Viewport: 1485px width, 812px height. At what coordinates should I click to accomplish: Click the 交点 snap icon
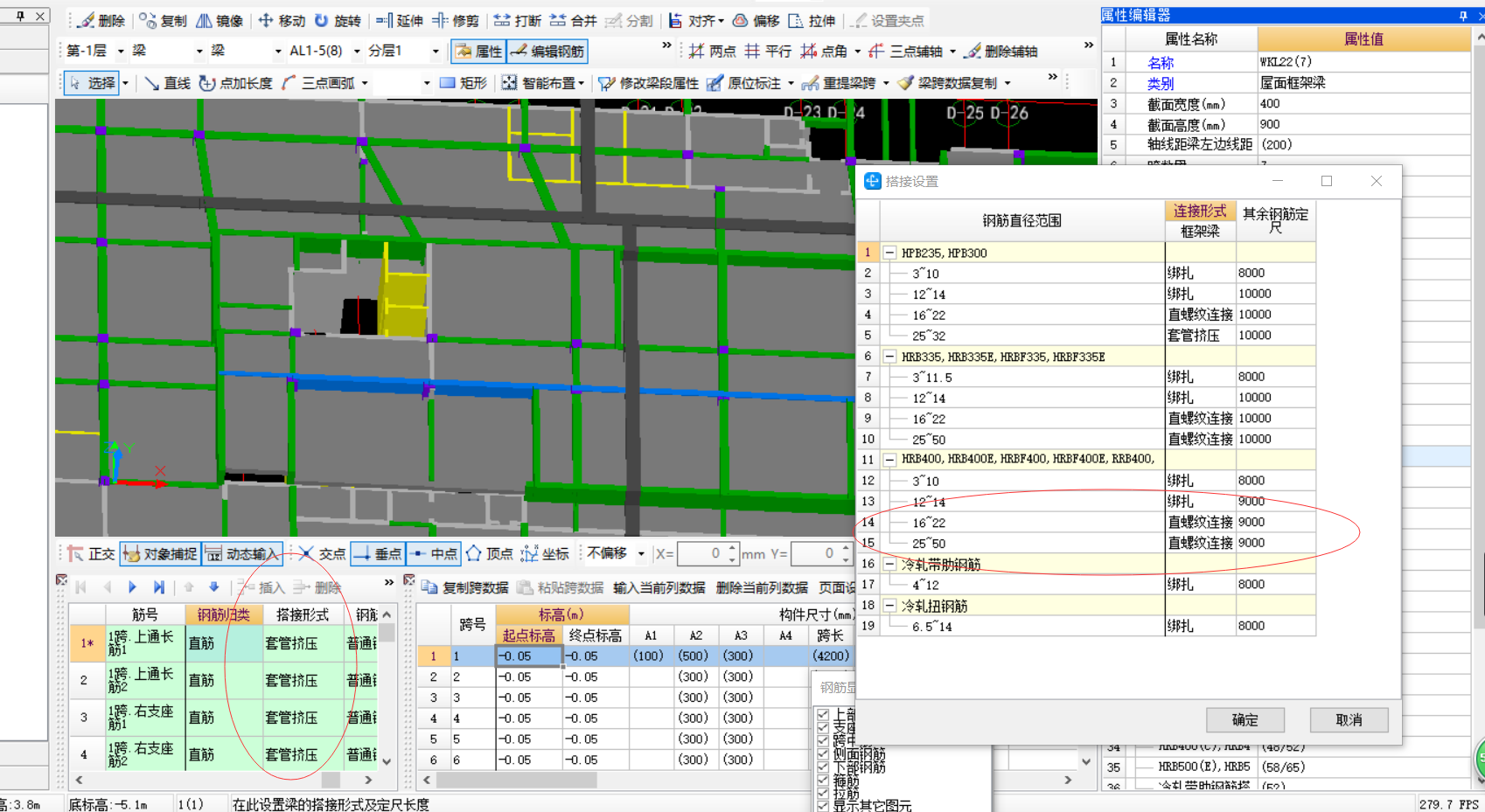[x=322, y=553]
